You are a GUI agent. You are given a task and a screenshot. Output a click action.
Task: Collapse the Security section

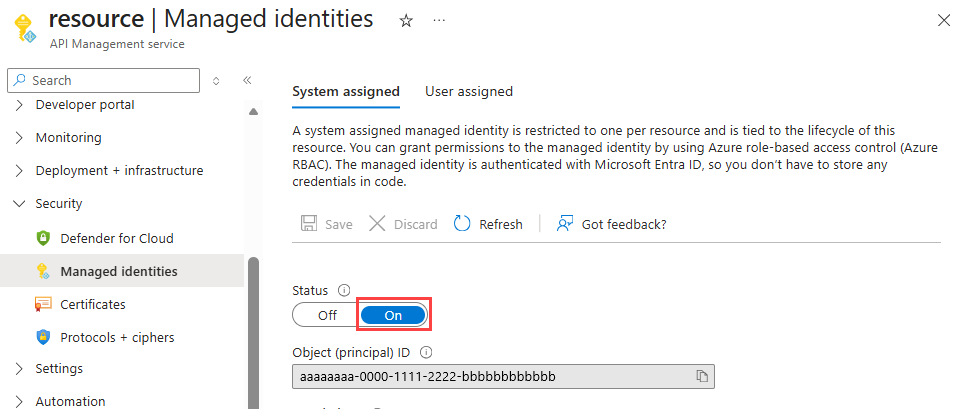[20, 204]
